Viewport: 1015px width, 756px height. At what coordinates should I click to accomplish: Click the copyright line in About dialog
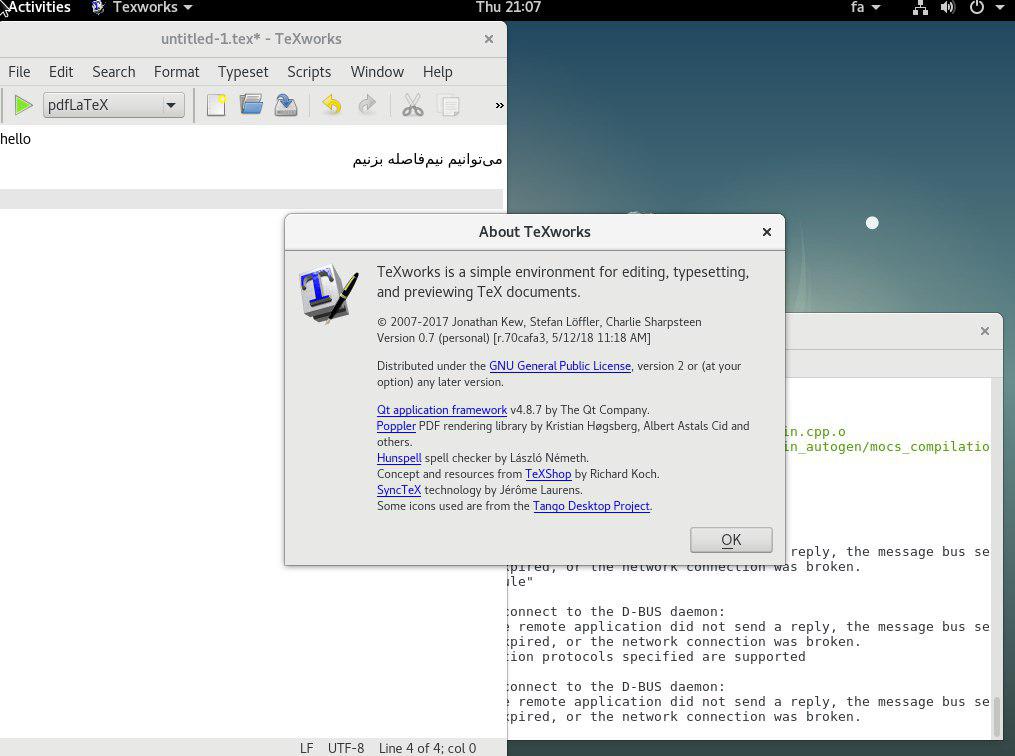pyautogui.click(x=539, y=322)
